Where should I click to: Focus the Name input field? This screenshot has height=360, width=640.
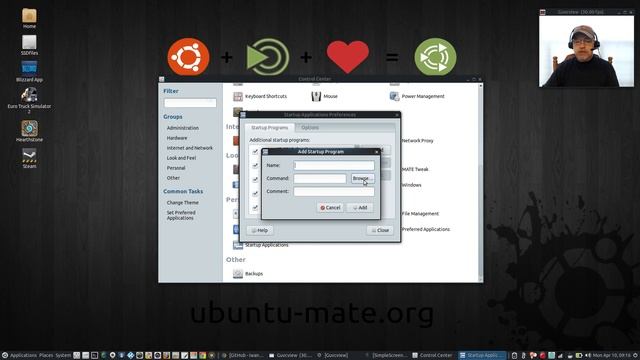click(x=334, y=165)
